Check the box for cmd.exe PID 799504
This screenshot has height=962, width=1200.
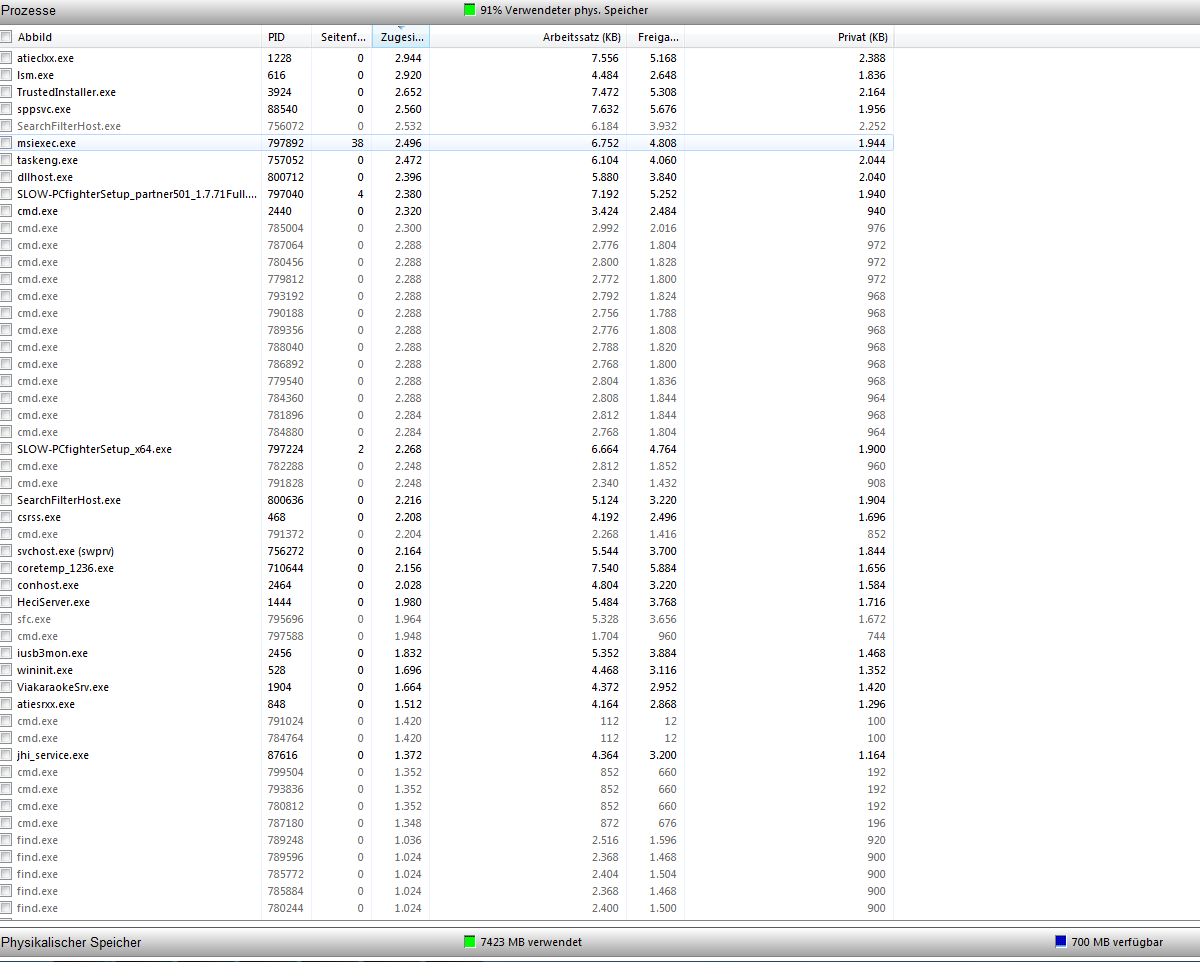6,772
